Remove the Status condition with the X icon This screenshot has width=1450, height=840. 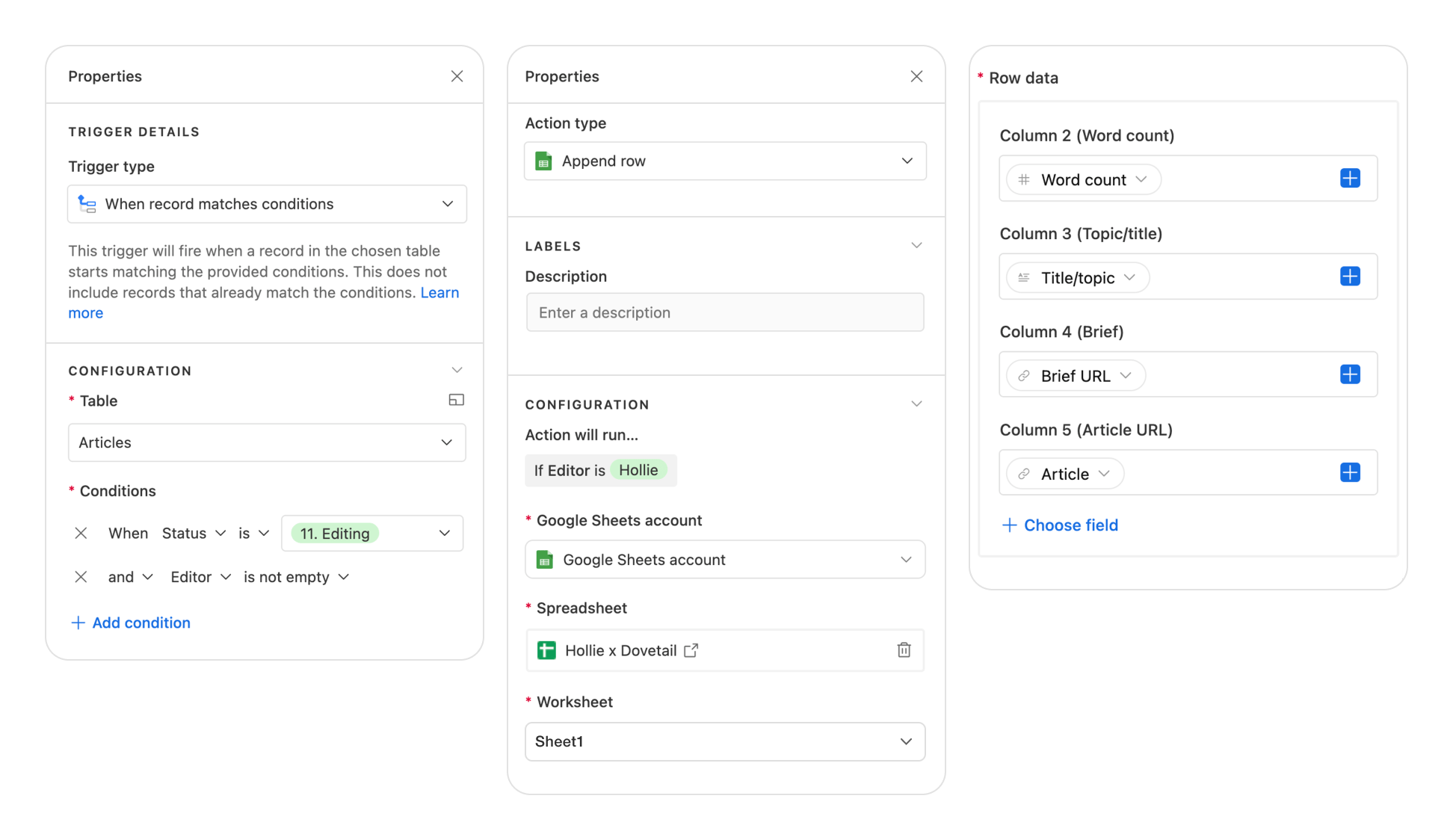[x=81, y=533]
